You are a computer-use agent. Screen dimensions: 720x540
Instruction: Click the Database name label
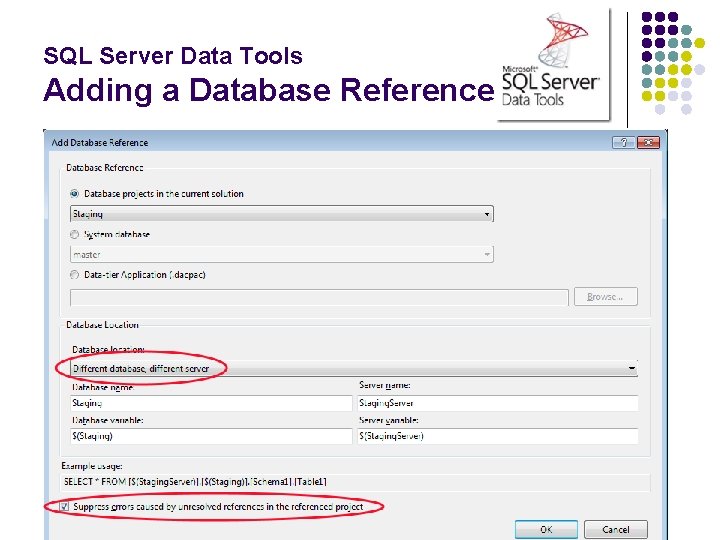(x=103, y=387)
